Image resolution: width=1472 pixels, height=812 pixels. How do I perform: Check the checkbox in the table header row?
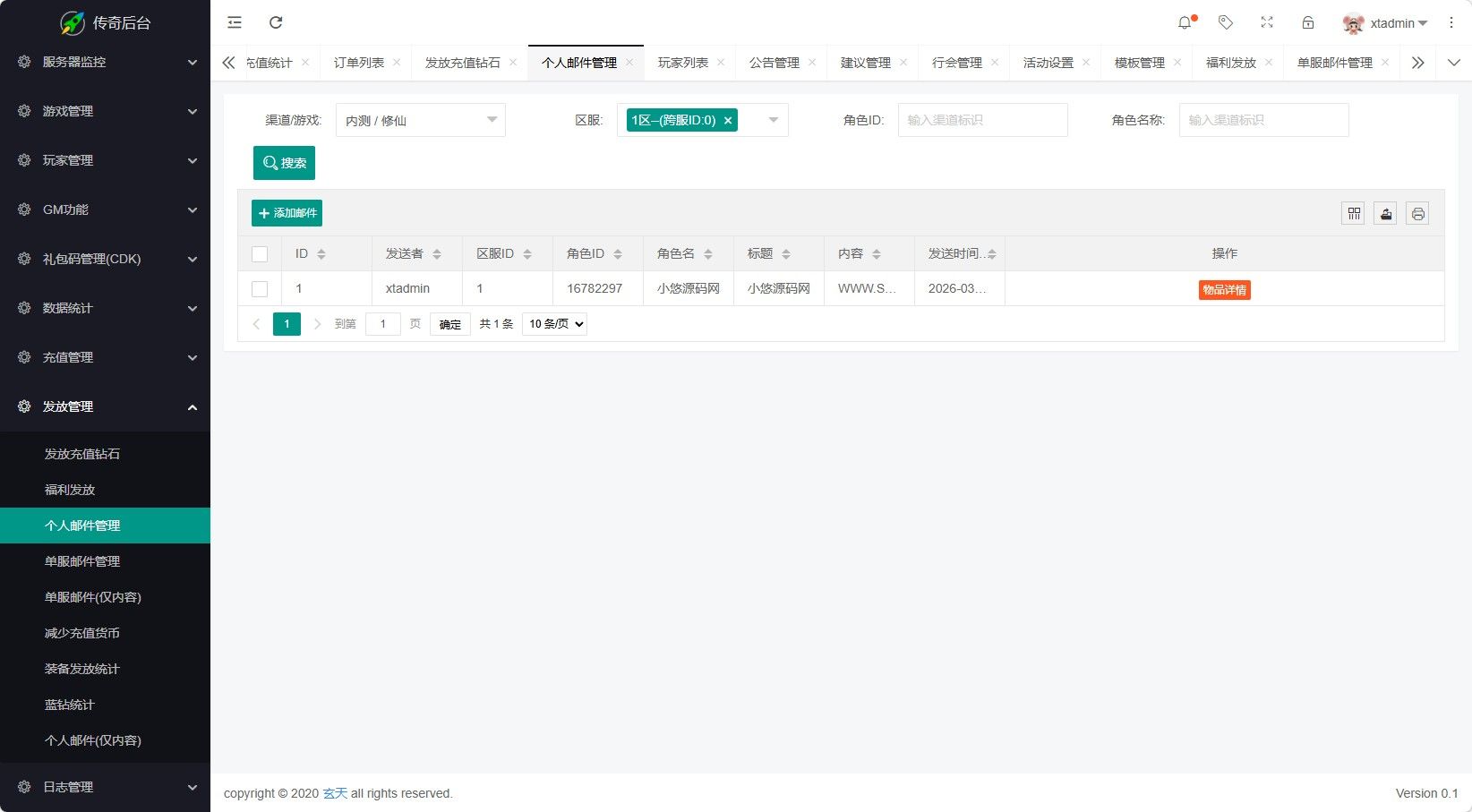[260, 253]
